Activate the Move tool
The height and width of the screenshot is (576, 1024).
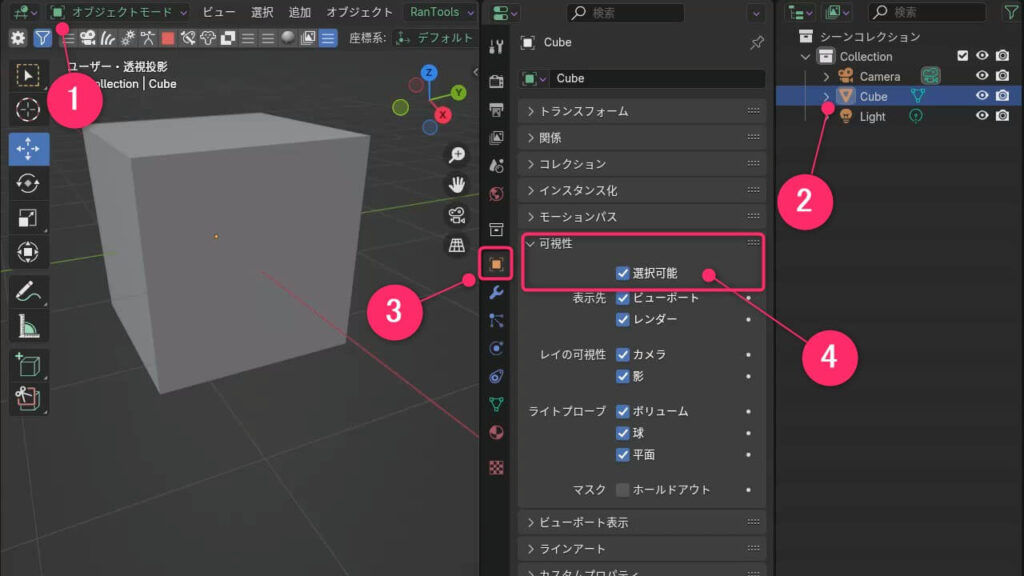coord(28,149)
